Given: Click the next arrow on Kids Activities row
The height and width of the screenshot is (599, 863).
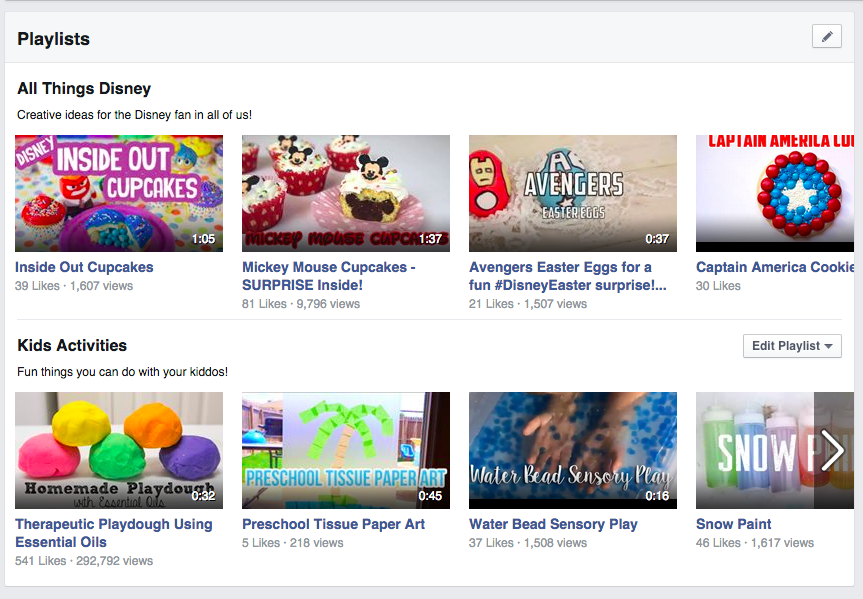Looking at the screenshot, I should point(833,450).
